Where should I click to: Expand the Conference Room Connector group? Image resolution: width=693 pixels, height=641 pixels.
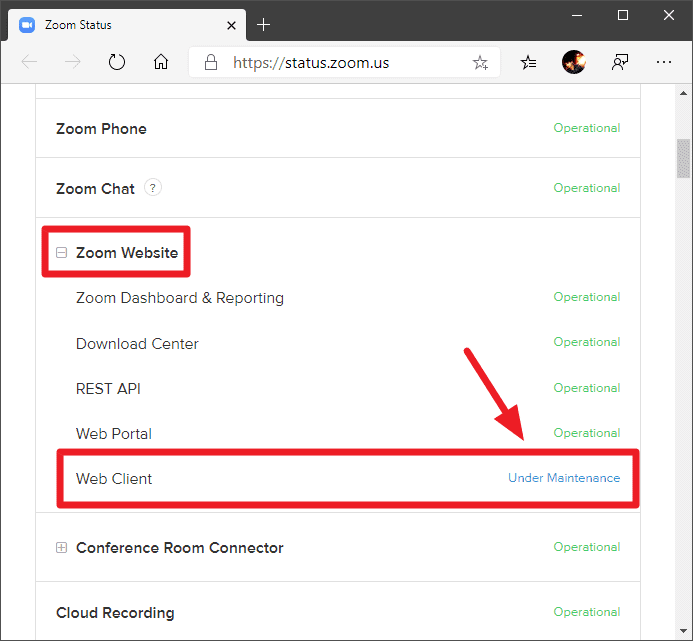coord(61,548)
